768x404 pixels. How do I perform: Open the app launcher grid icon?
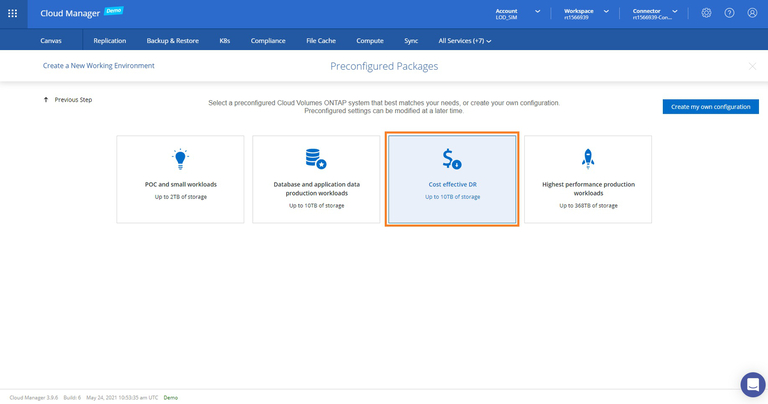pos(13,13)
